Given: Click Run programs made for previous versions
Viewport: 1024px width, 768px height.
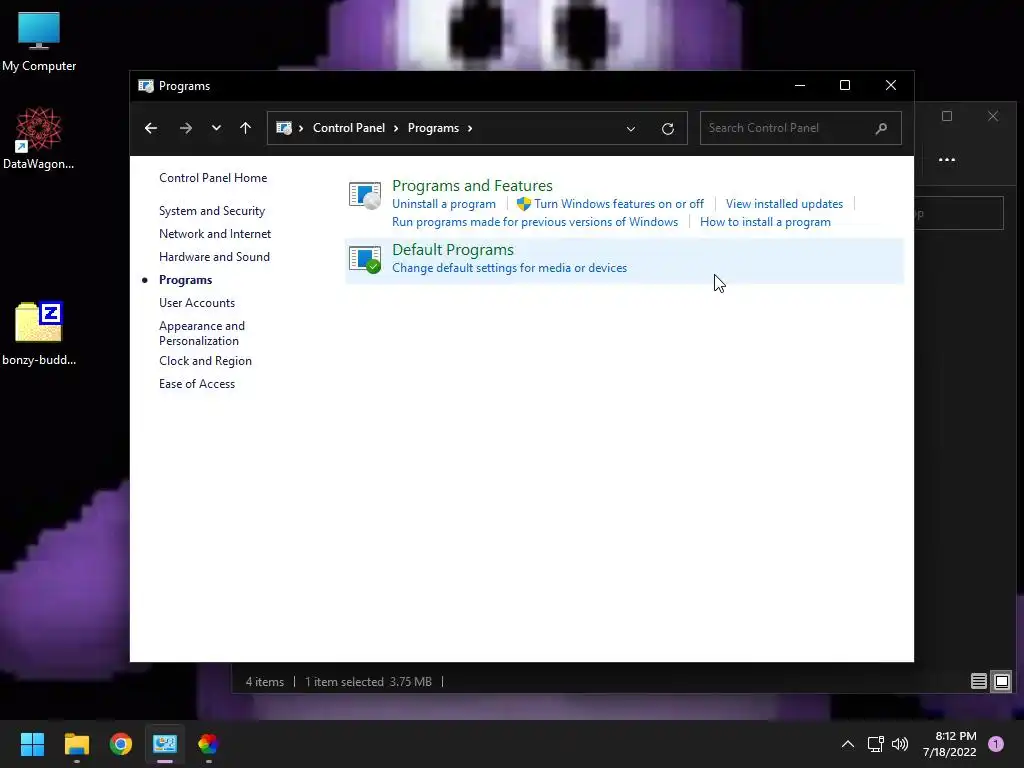Looking at the screenshot, I should tap(535, 222).
